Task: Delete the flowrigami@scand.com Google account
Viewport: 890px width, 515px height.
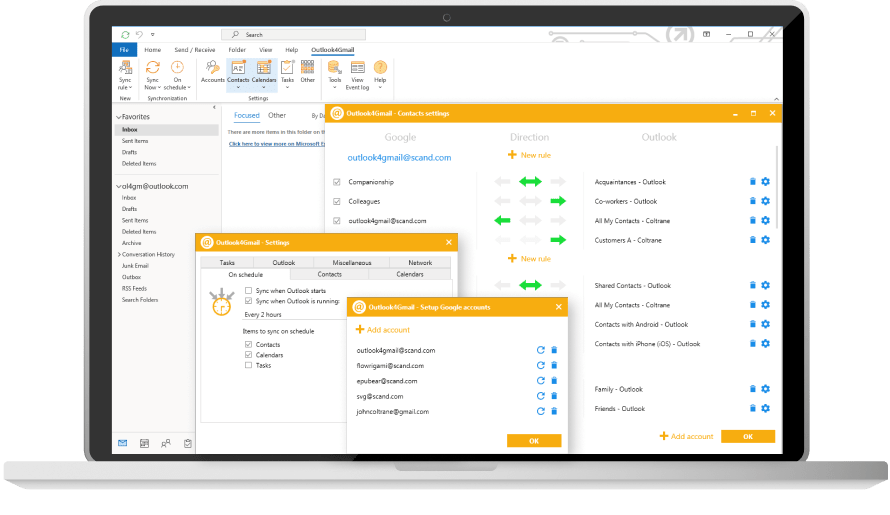Action: pos(555,366)
